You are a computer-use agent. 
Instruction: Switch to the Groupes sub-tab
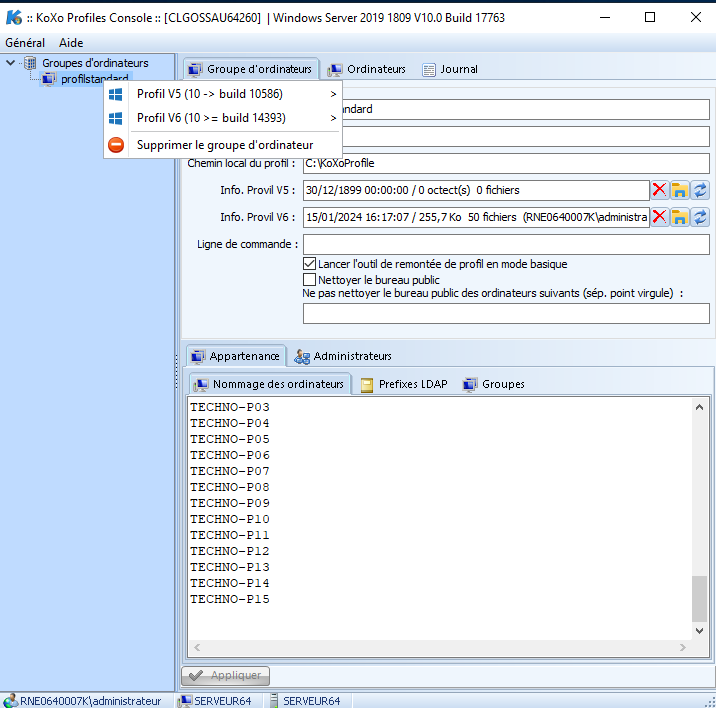click(x=494, y=384)
